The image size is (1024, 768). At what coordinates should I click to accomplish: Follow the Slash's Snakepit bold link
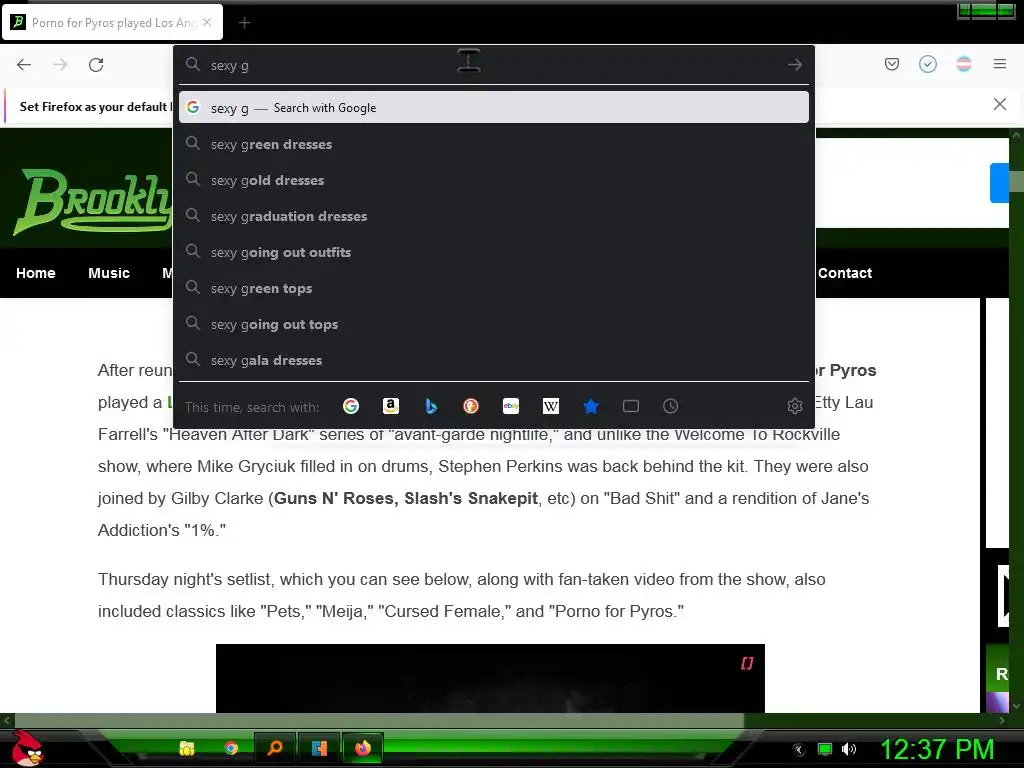[x=470, y=498]
